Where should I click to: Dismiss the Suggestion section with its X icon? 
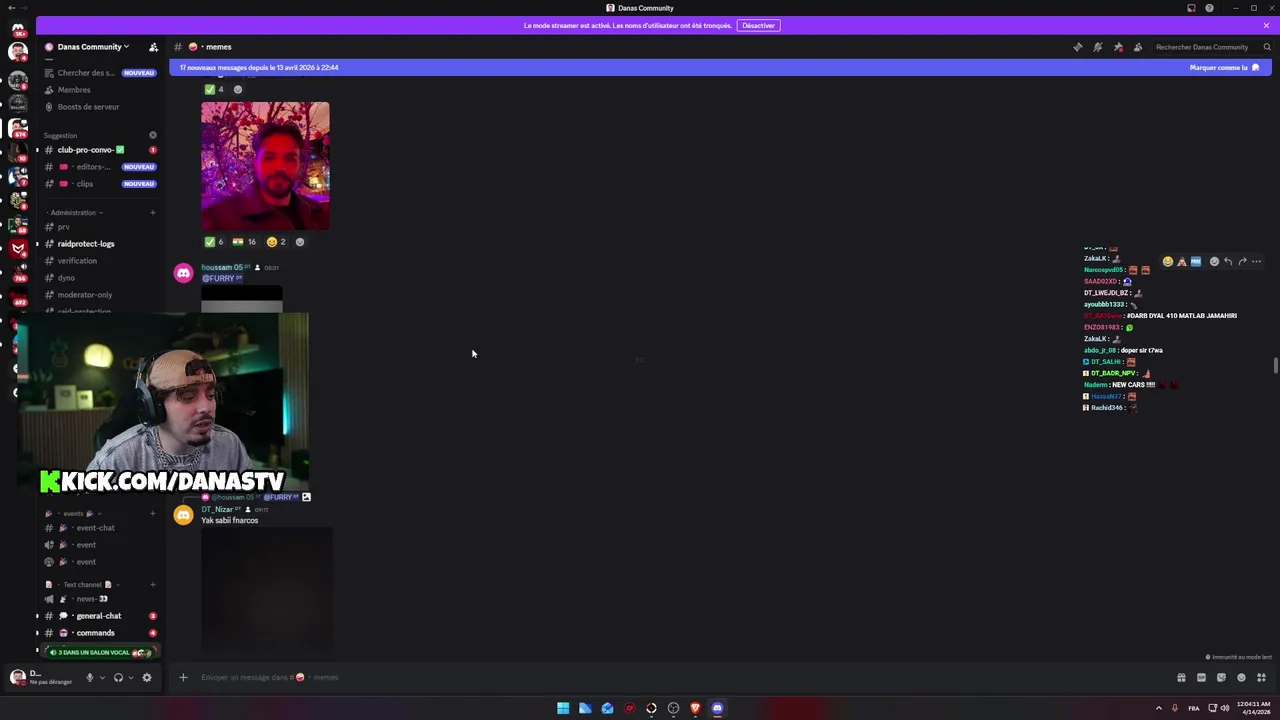pos(153,135)
